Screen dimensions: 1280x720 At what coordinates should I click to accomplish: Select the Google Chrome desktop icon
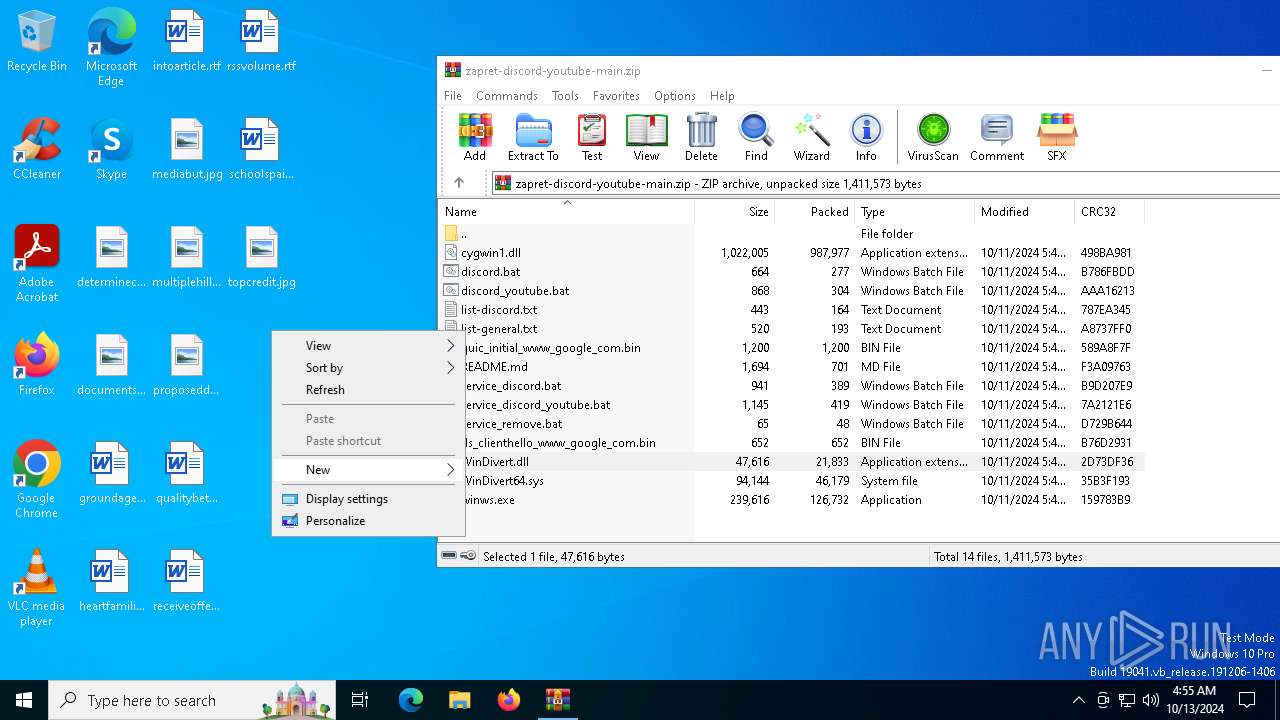click(37, 480)
